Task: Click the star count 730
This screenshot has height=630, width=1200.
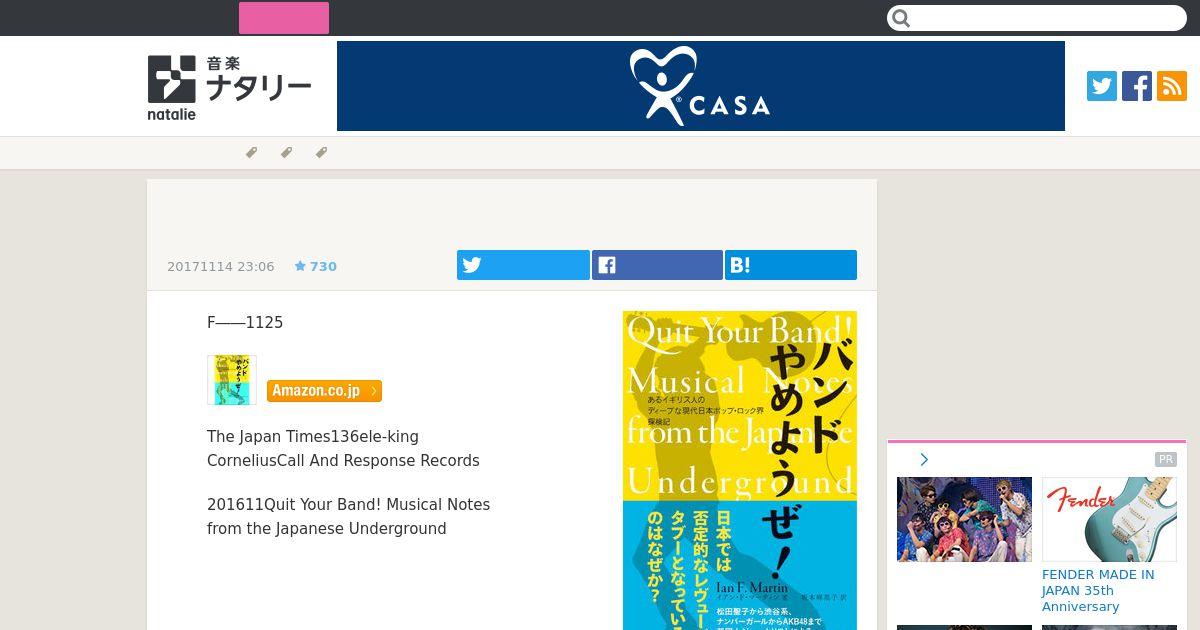Action: coord(316,266)
